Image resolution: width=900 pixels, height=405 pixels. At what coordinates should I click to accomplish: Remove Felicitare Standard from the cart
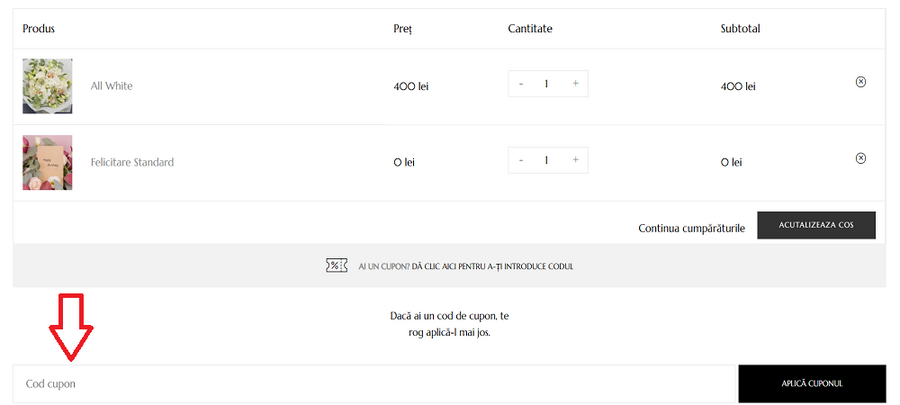click(861, 158)
